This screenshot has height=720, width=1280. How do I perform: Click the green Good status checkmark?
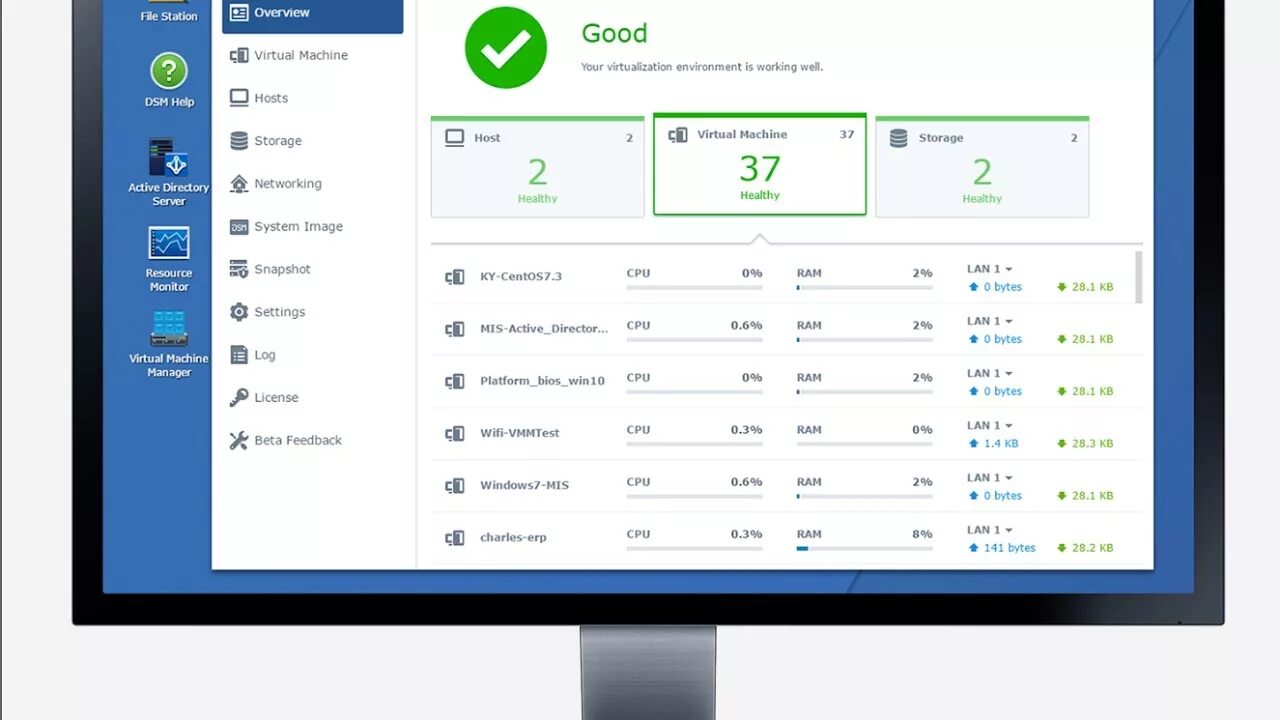click(x=506, y=47)
